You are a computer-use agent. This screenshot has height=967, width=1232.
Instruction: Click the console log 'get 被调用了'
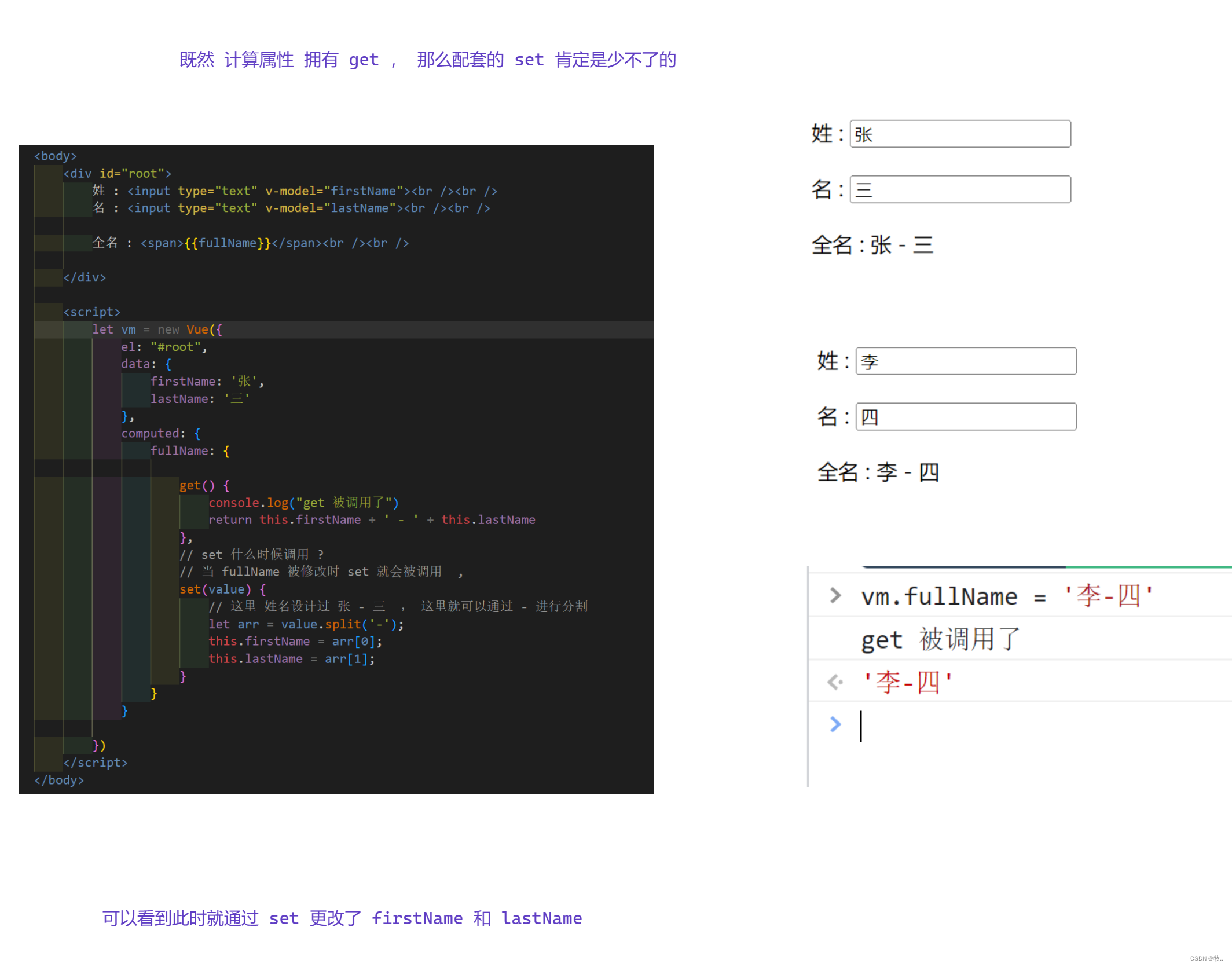(940, 640)
